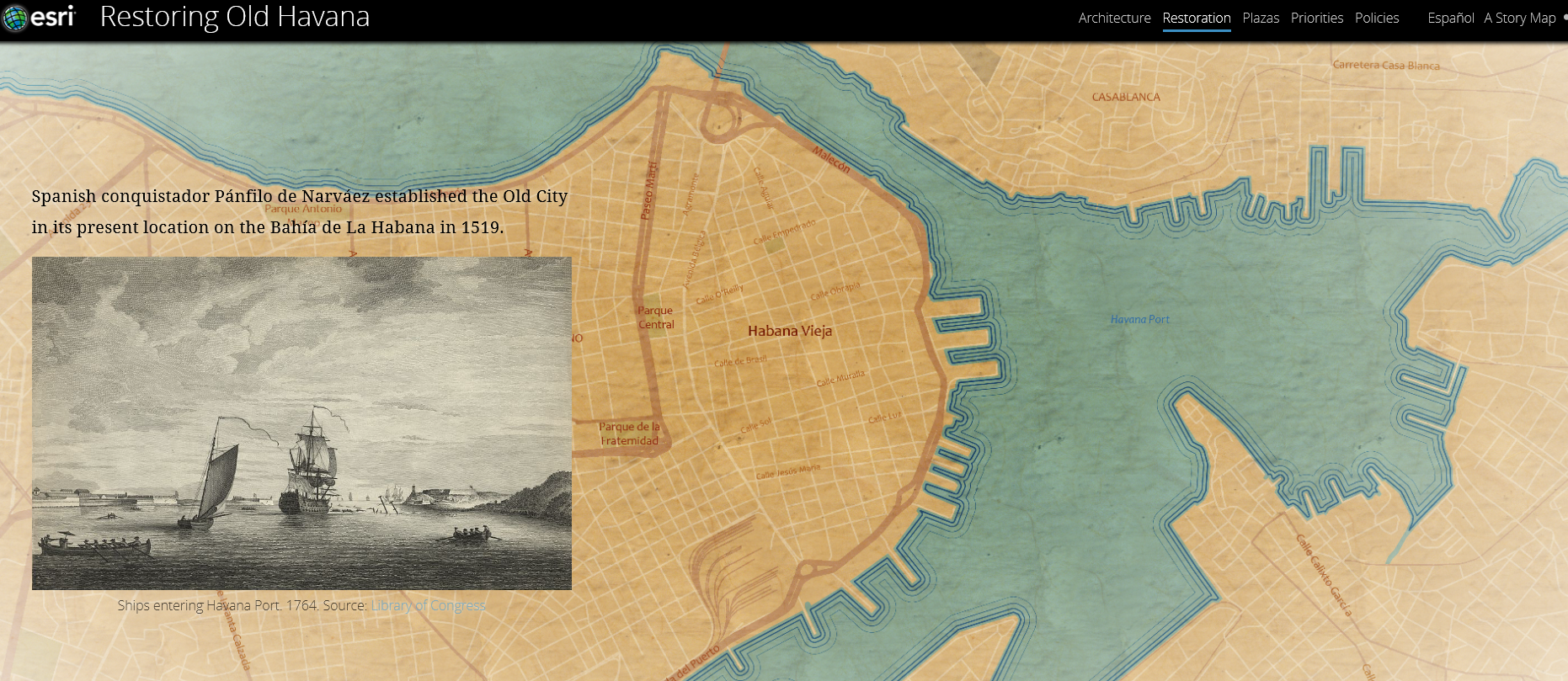The height and width of the screenshot is (681, 1568).
Task: Click the Restoring Old Havana title
Action: click(235, 17)
